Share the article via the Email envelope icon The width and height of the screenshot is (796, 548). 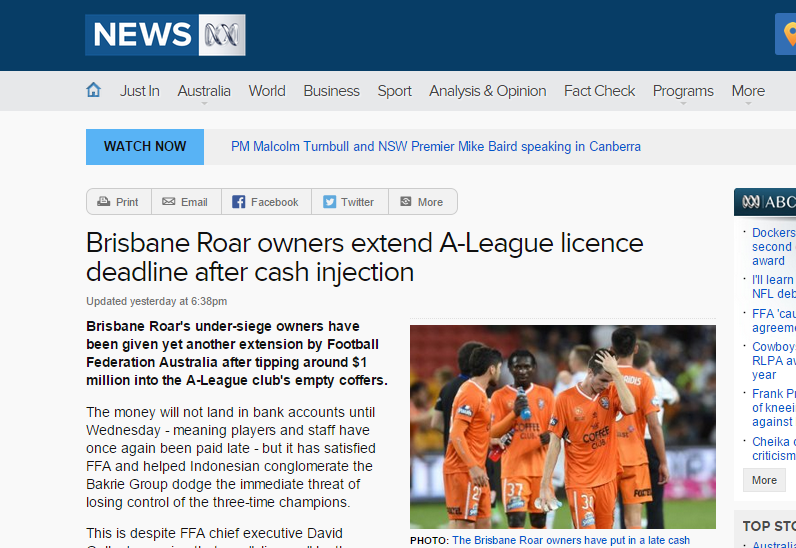[x=169, y=202]
